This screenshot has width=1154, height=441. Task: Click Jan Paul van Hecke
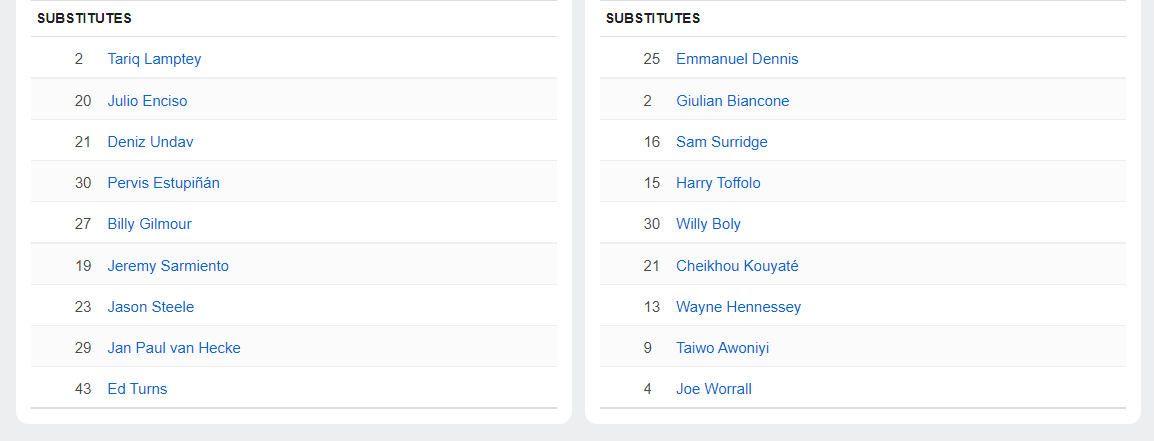[x=174, y=348]
